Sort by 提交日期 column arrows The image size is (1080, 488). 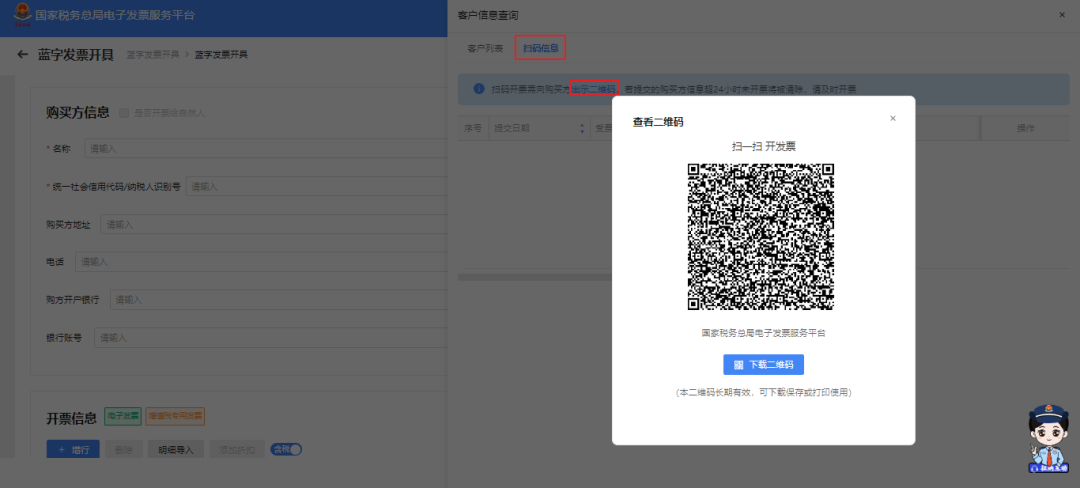click(581, 128)
